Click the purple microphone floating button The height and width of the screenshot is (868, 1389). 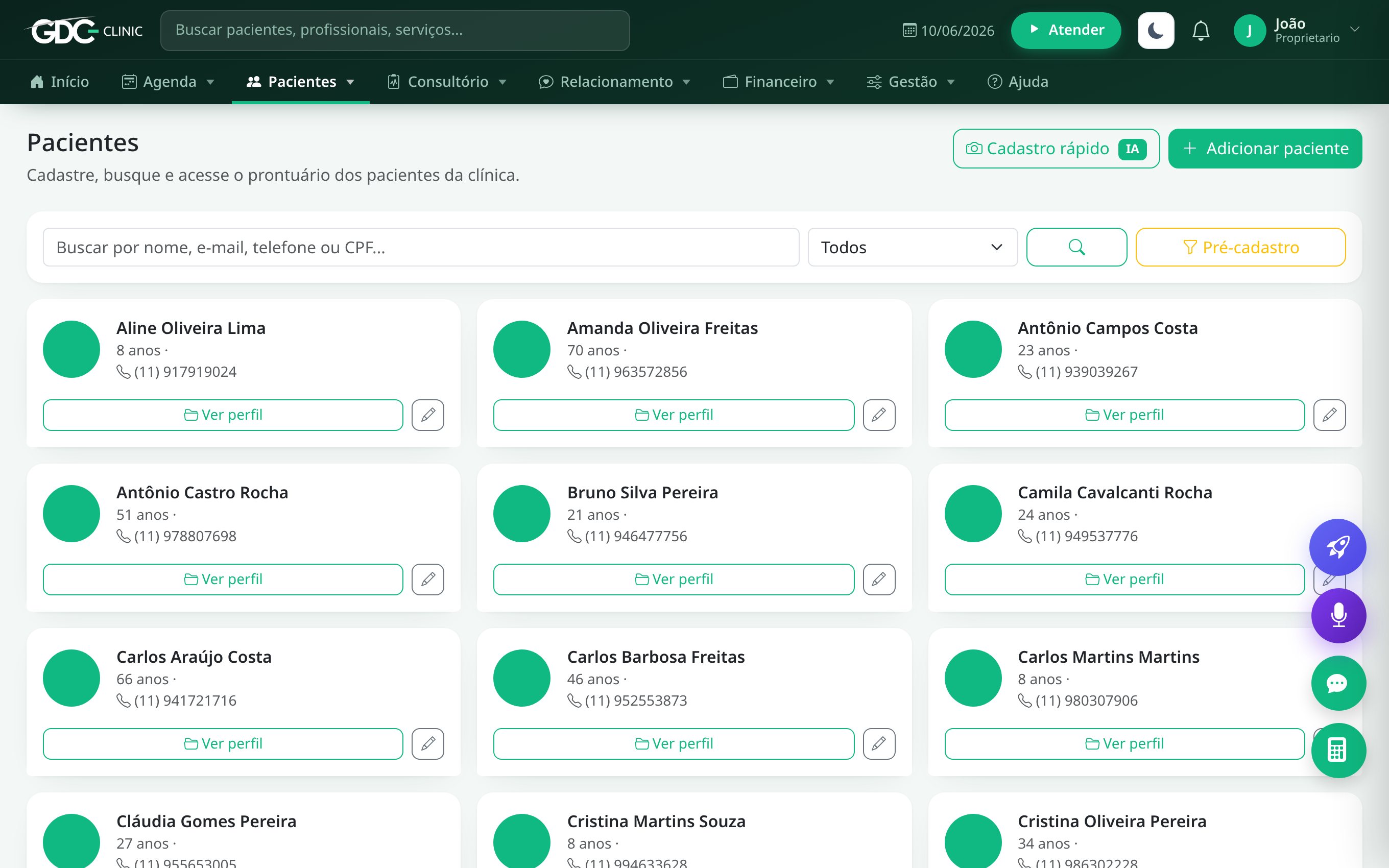1338,615
